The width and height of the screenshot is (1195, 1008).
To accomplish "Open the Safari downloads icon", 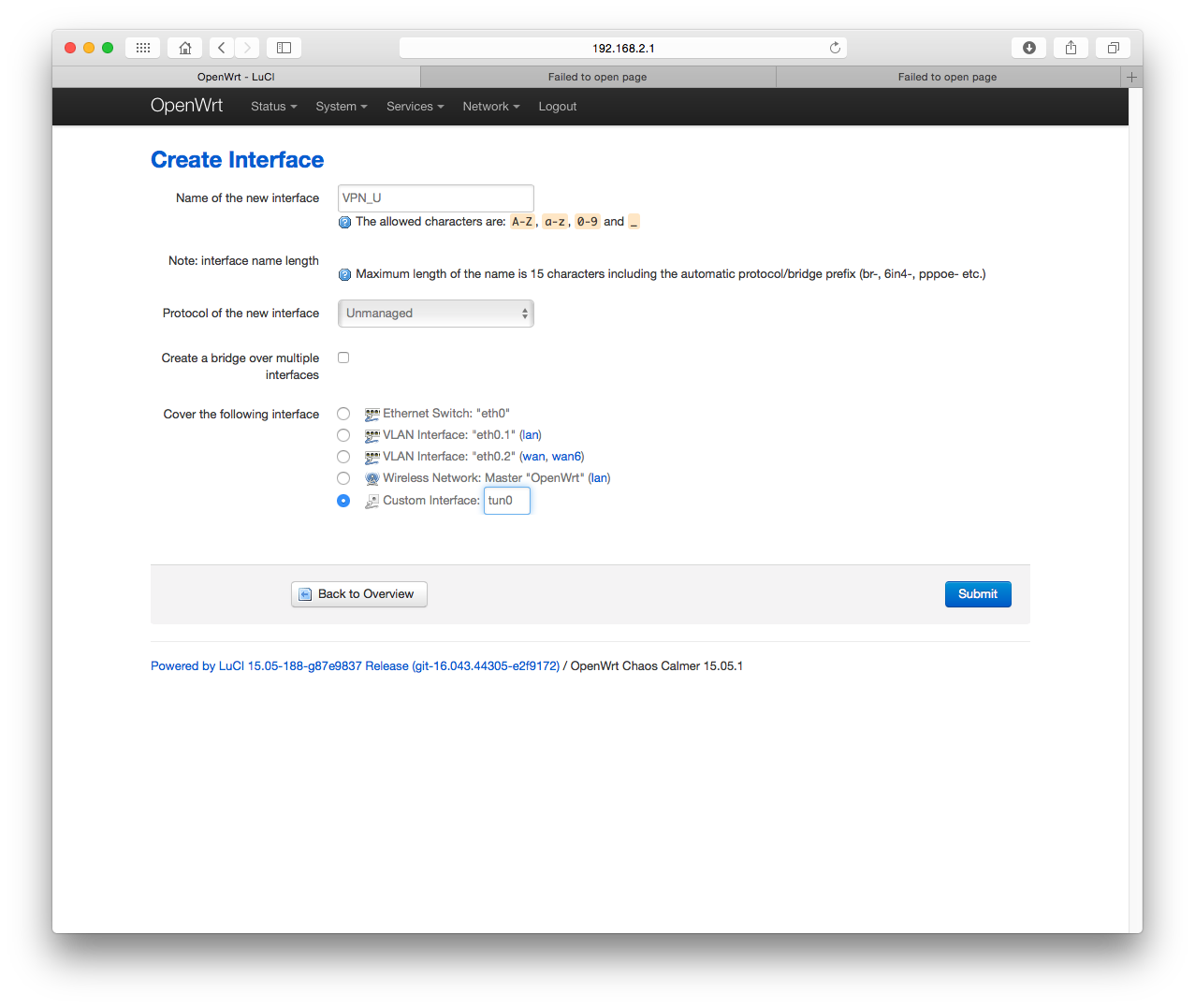I will tap(1029, 48).
